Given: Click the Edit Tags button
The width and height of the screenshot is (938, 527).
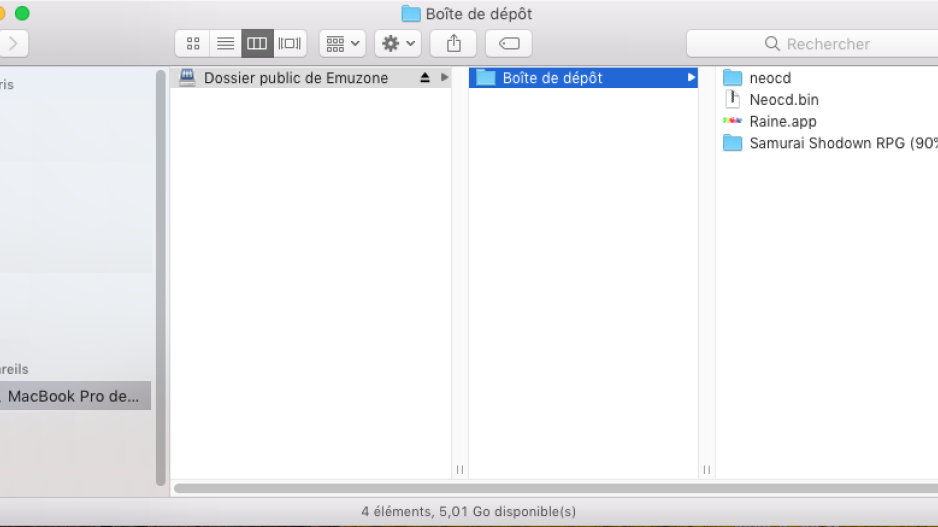Looking at the screenshot, I should tap(508, 44).
